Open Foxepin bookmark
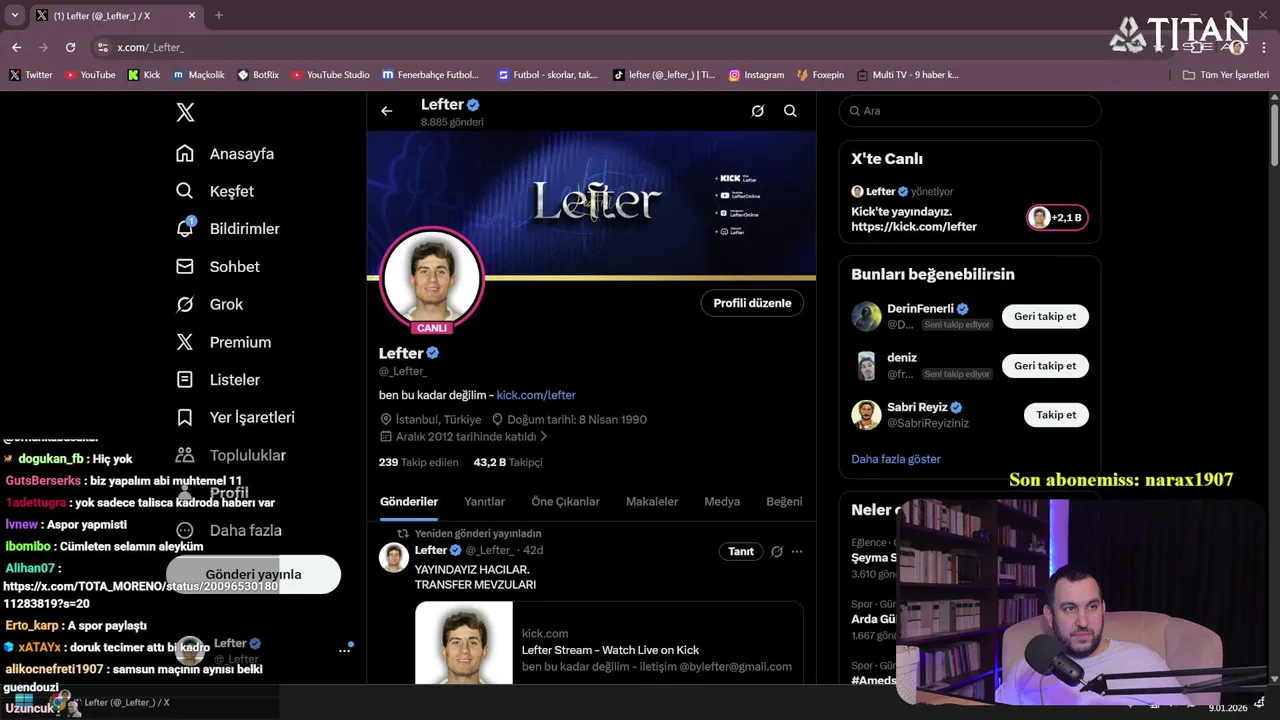 coord(821,75)
